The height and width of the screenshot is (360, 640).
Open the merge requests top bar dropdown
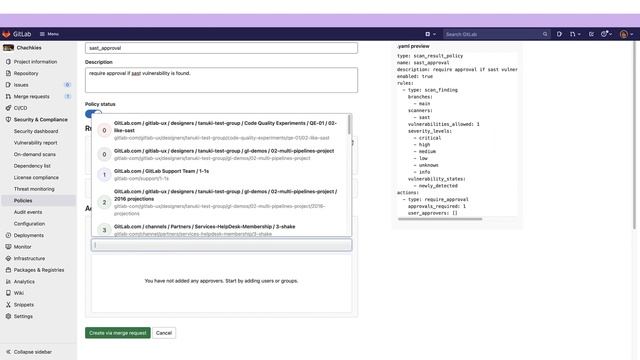click(575, 34)
